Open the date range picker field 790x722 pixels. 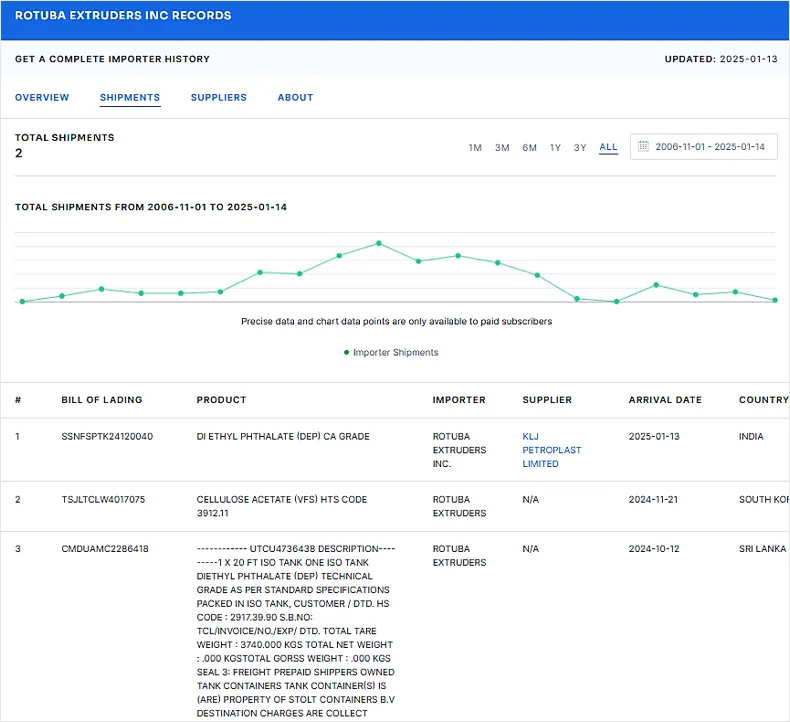[x=708, y=147]
